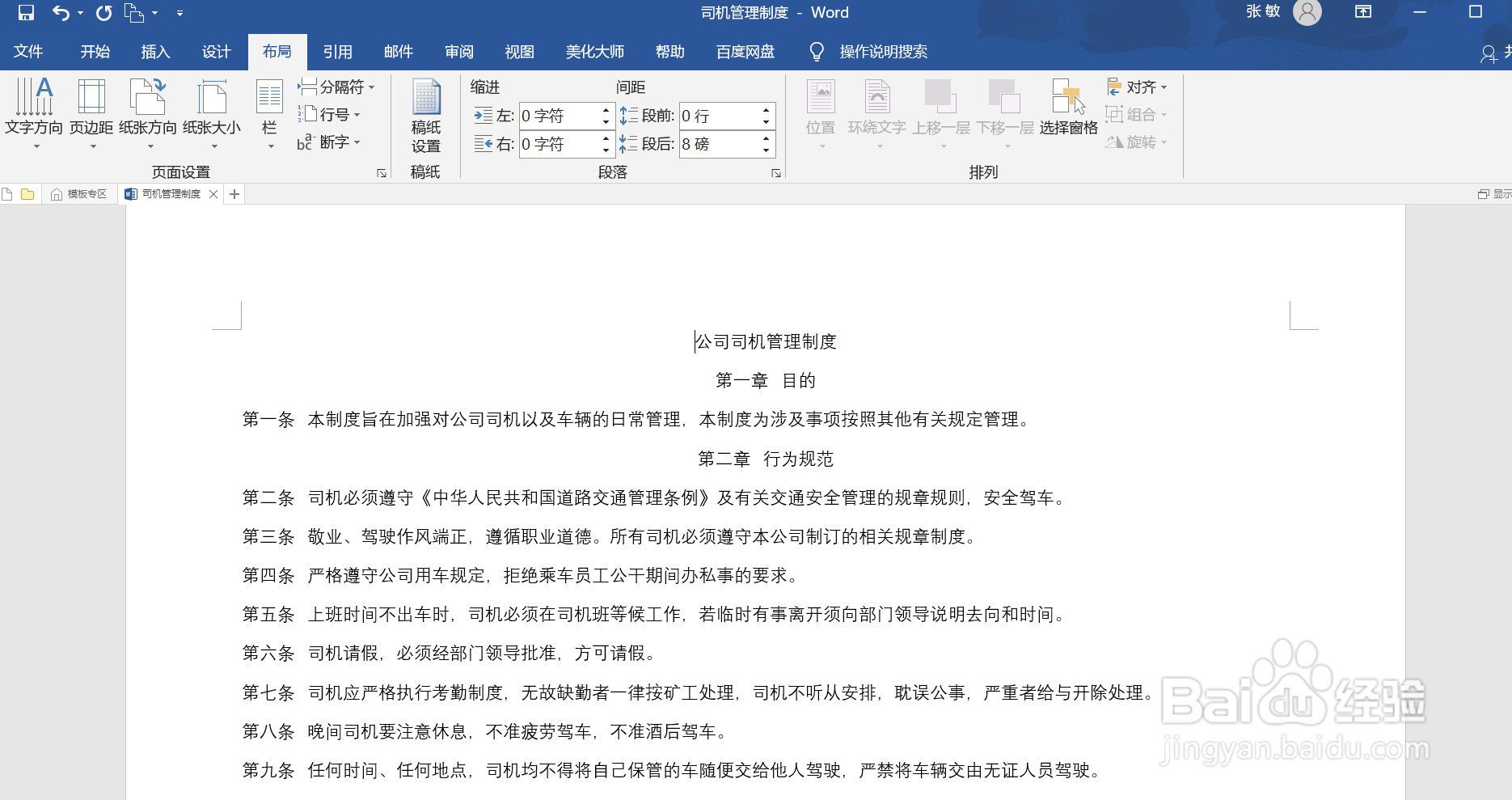
Task: Open the 段落 paragraph dialog launcher
Action: pos(775,172)
